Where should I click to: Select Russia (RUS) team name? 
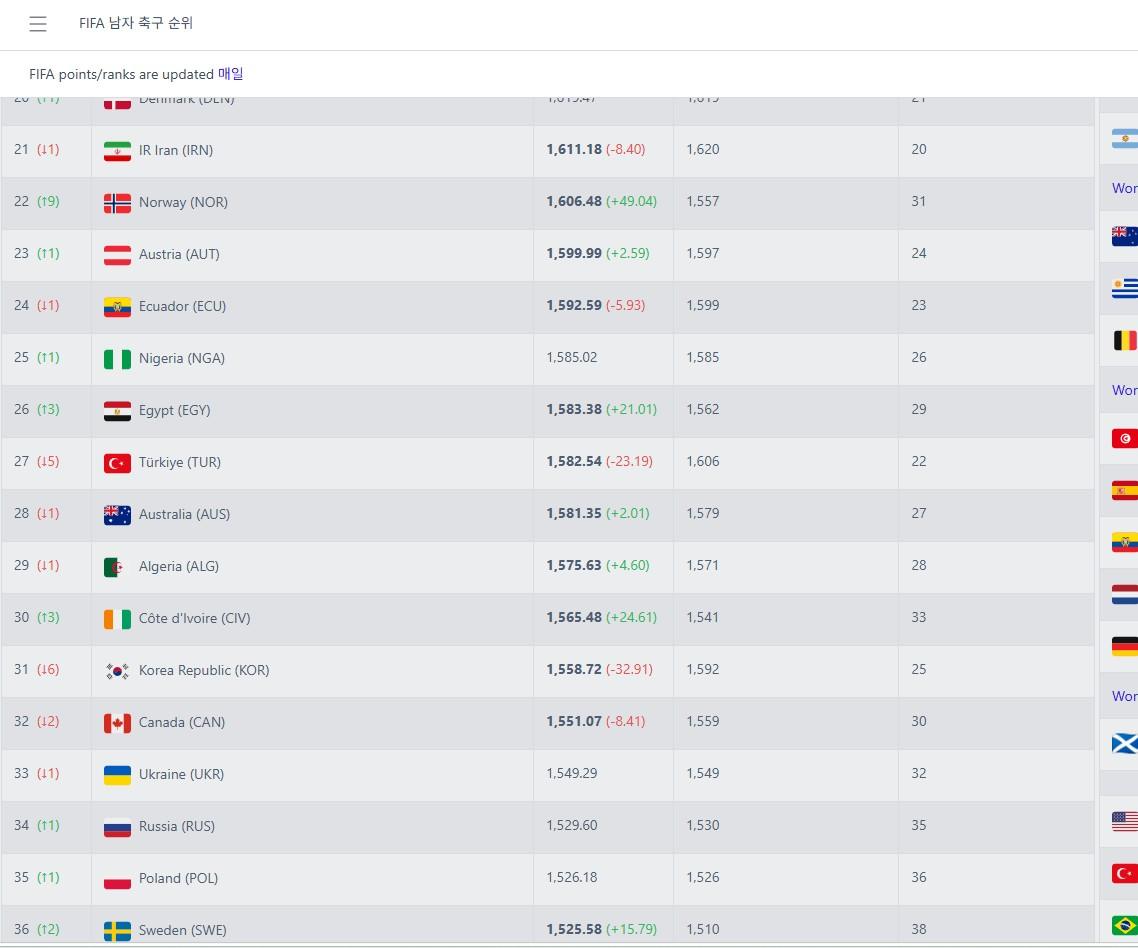click(176, 827)
